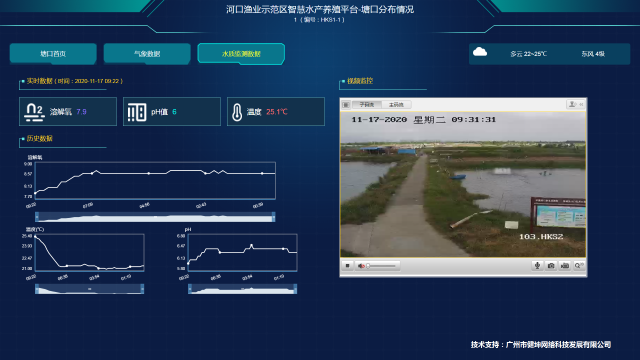Click the dissolved oxygen O2 icon
This screenshot has width=640, height=360.
pos(34,112)
